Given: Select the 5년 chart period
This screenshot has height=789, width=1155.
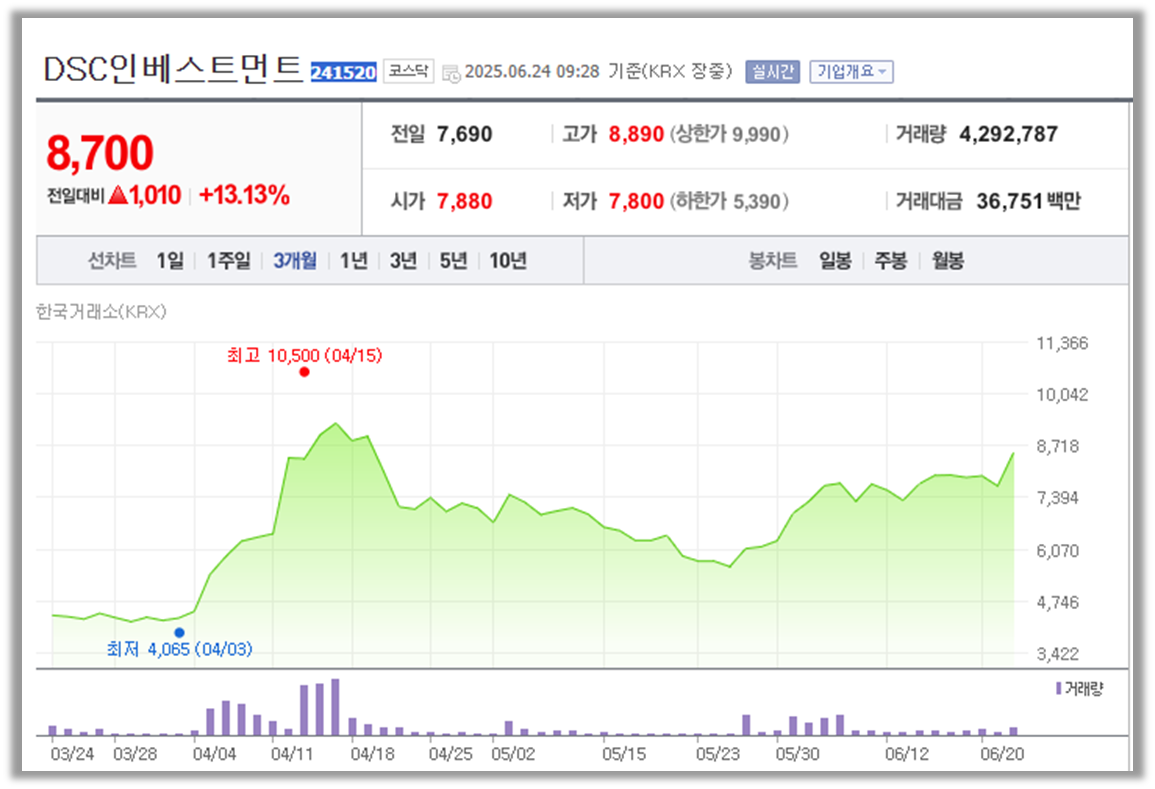Looking at the screenshot, I should click(x=454, y=261).
